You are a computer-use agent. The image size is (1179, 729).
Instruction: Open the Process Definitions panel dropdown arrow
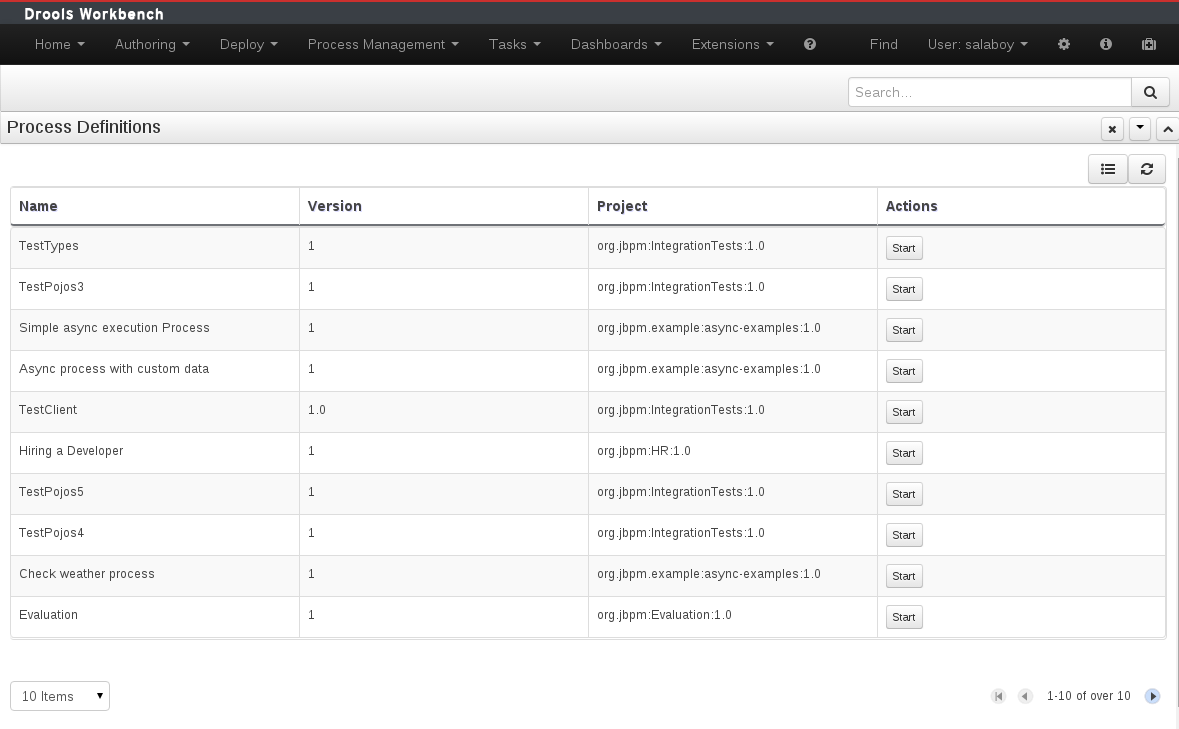pyautogui.click(x=1140, y=128)
